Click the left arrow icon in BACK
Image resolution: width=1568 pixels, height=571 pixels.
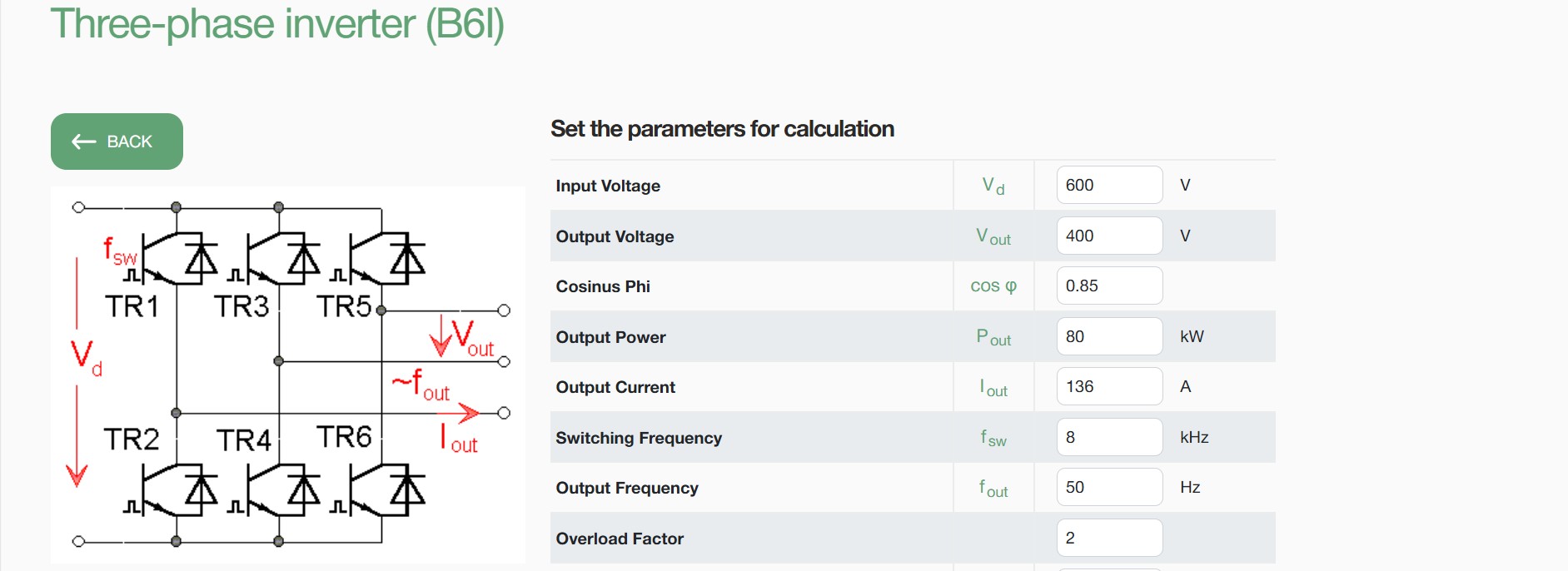84,142
